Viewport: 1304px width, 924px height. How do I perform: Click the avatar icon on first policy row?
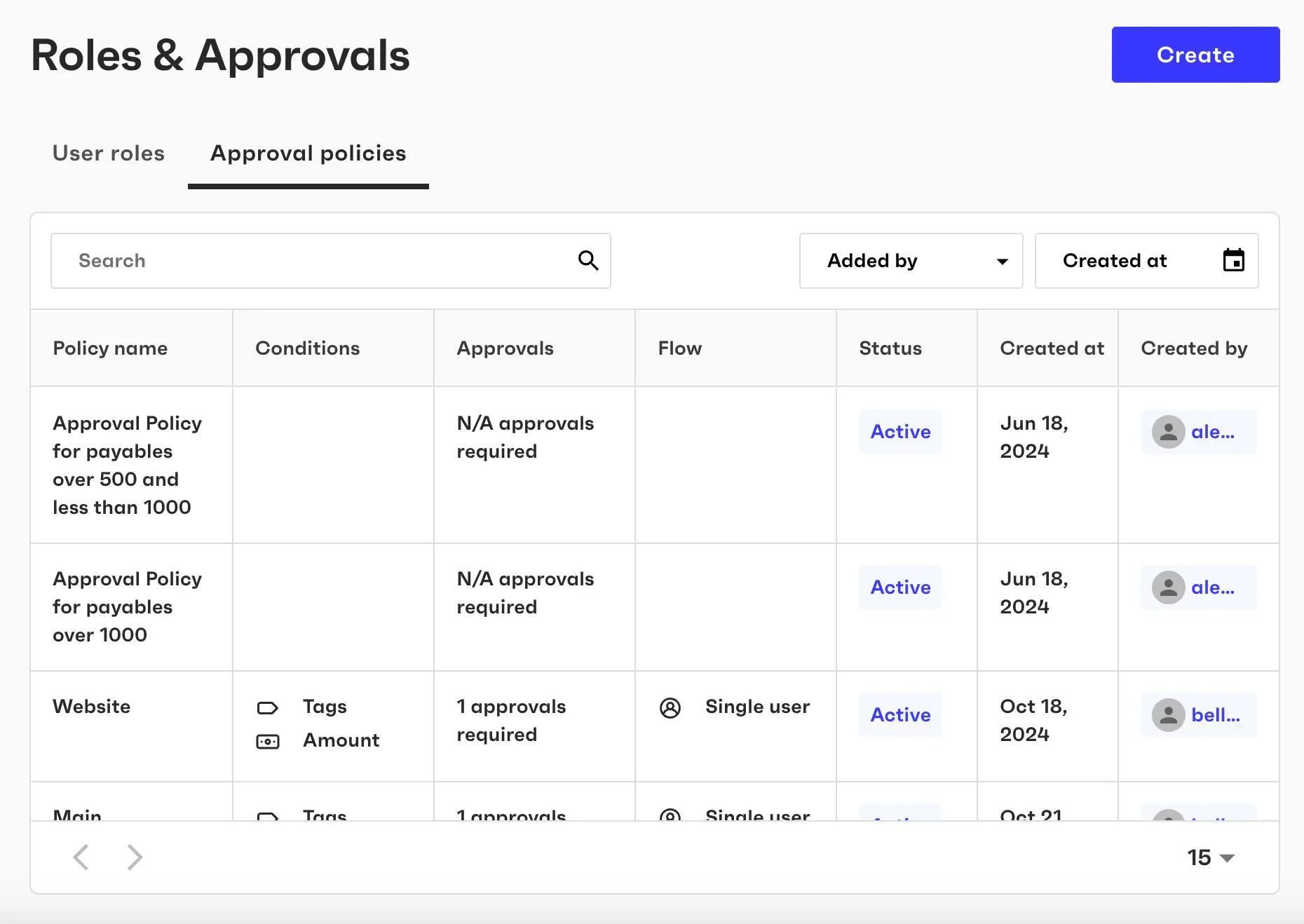click(1169, 432)
